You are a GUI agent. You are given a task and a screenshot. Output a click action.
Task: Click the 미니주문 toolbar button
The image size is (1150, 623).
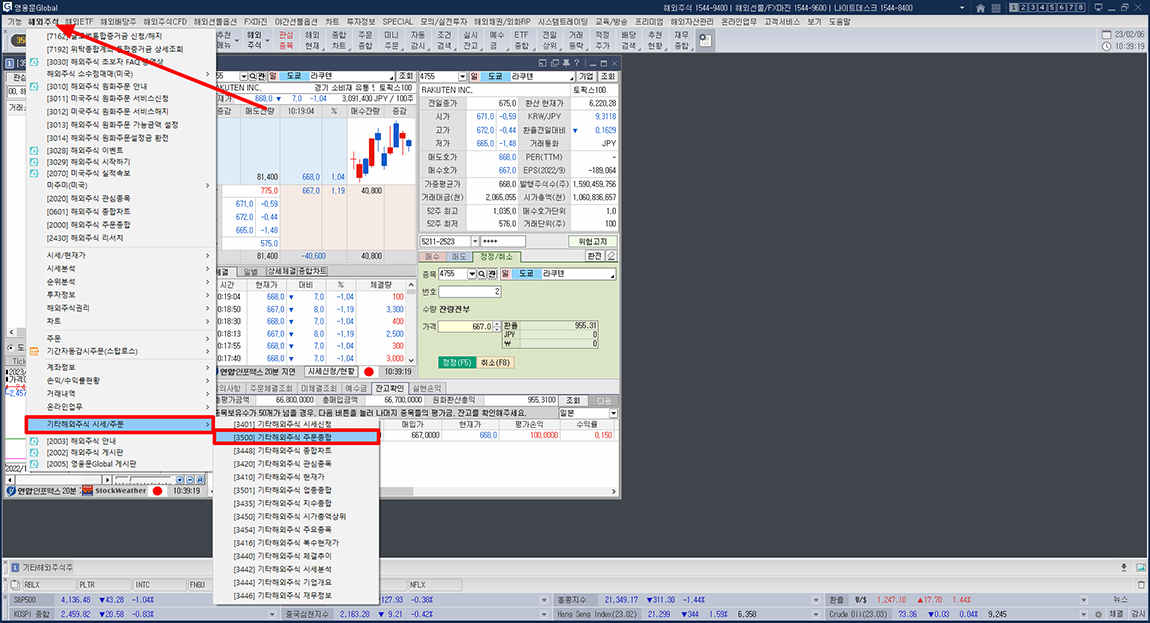click(x=392, y=40)
